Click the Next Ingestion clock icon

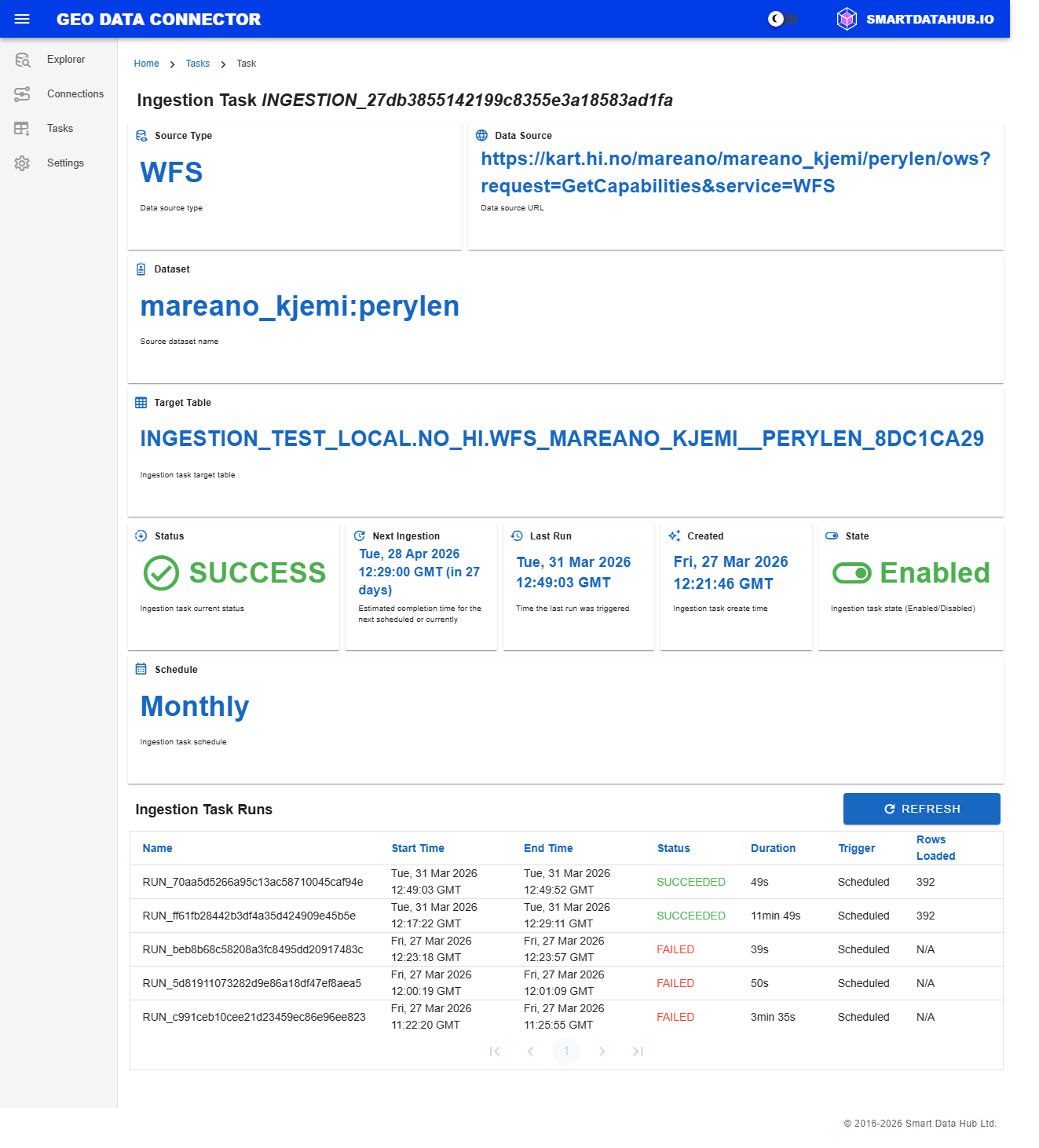point(360,536)
